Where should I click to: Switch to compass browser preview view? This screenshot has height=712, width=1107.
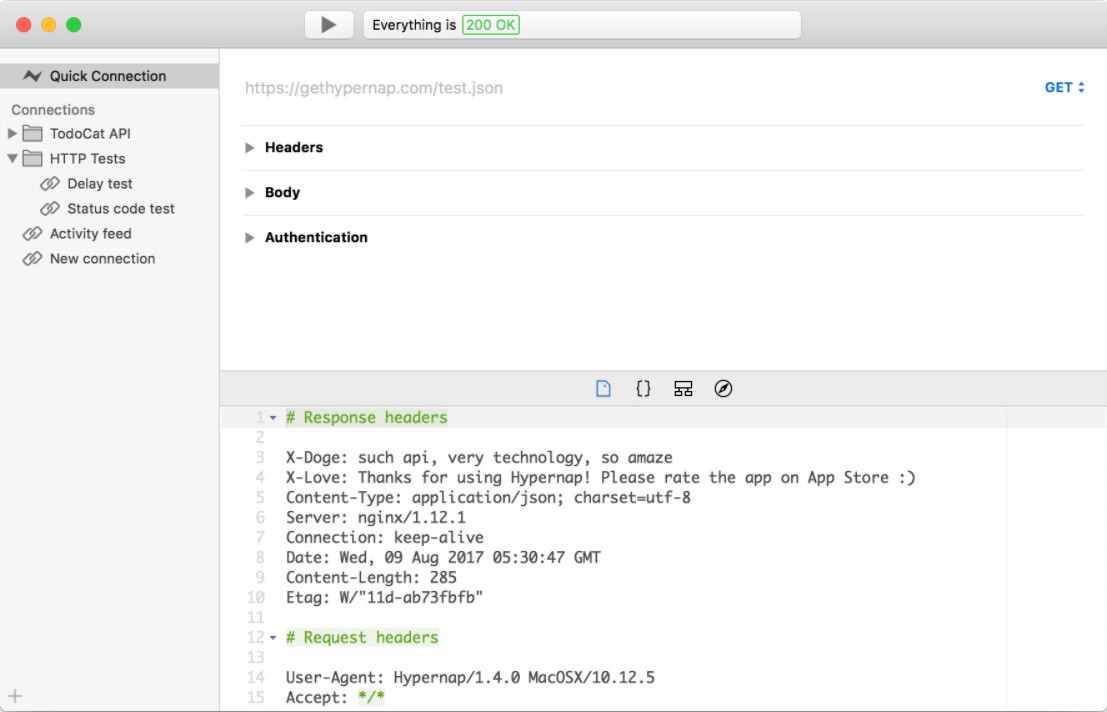[x=723, y=389]
